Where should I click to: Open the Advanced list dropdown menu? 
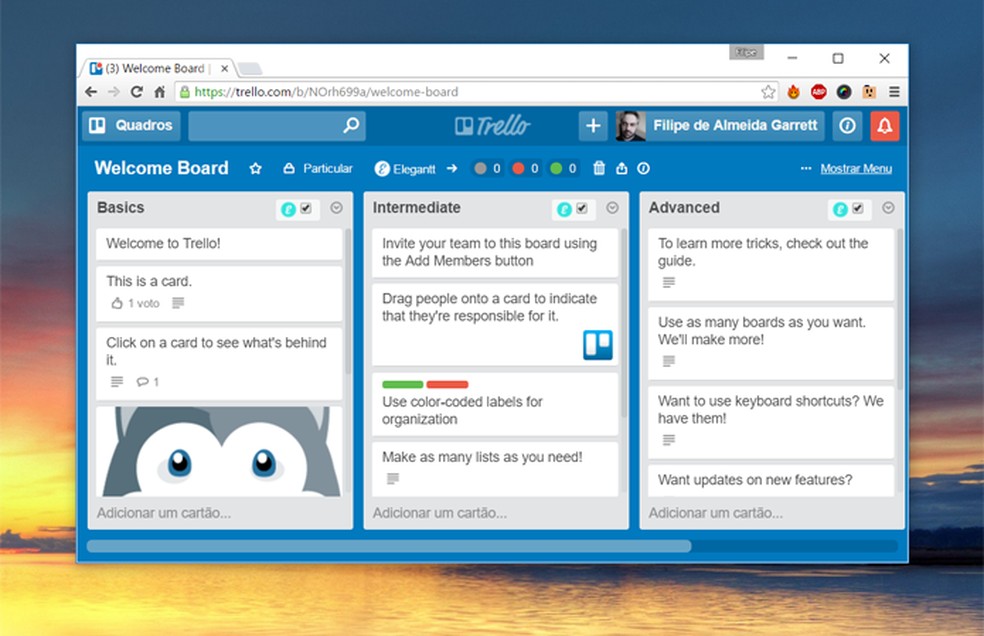(x=888, y=208)
